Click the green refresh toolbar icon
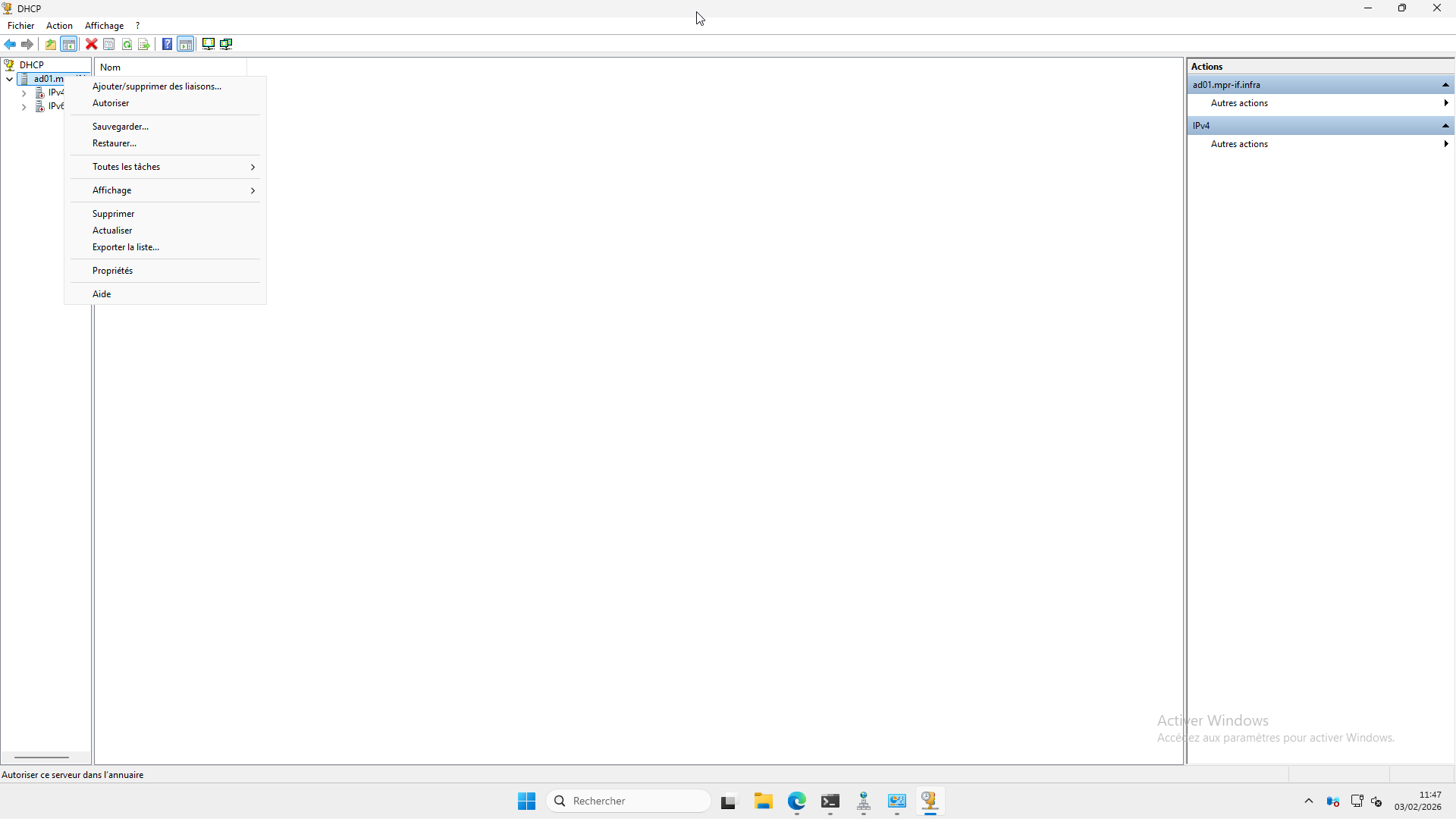 (127, 44)
